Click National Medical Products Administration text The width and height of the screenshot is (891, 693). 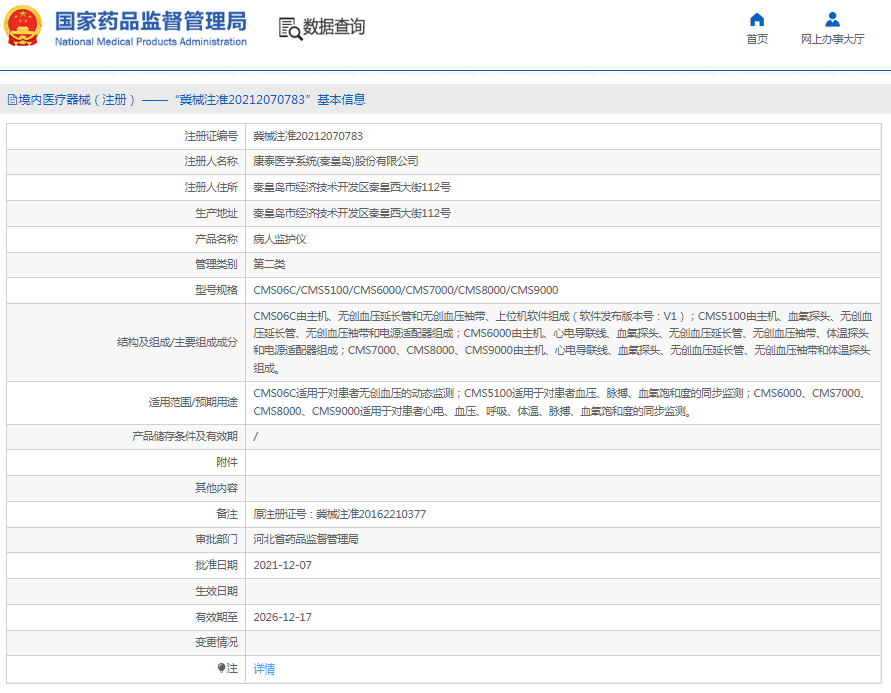pyautogui.click(x=151, y=42)
